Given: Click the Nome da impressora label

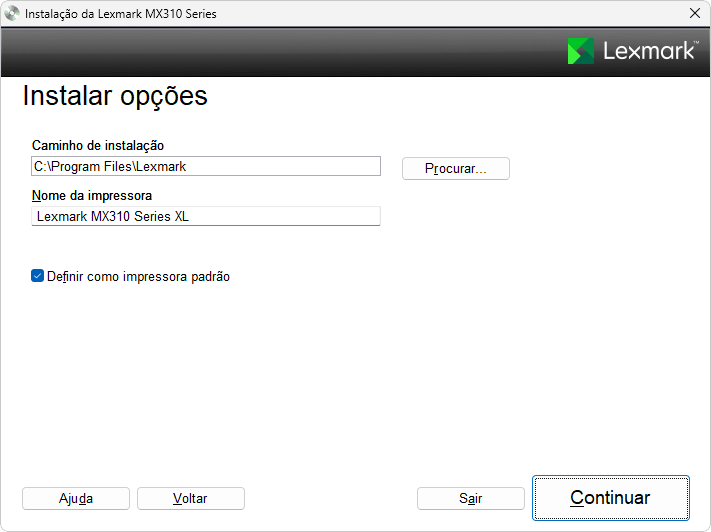Looking at the screenshot, I should [92, 195].
